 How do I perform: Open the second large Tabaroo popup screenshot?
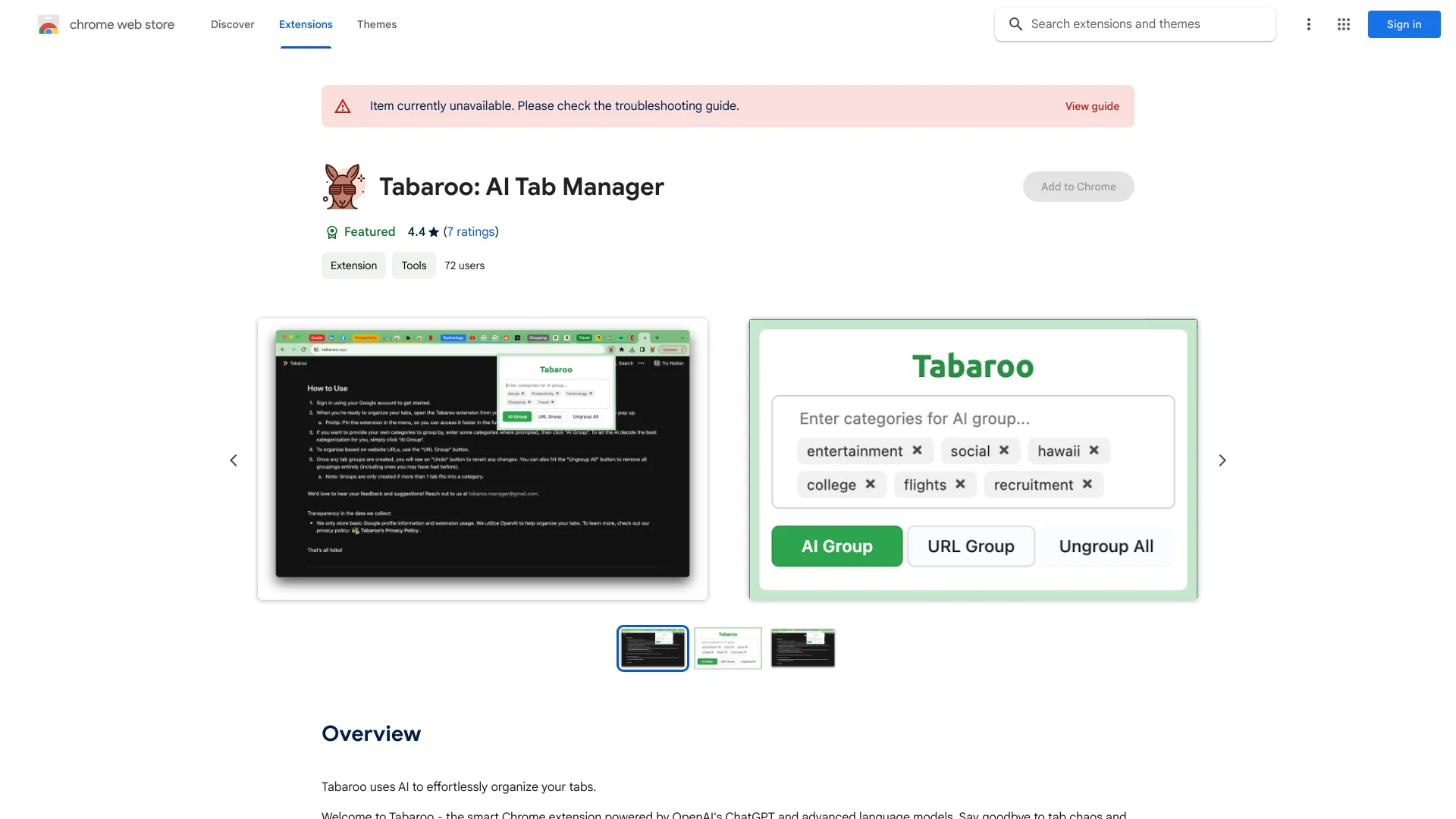(973, 460)
